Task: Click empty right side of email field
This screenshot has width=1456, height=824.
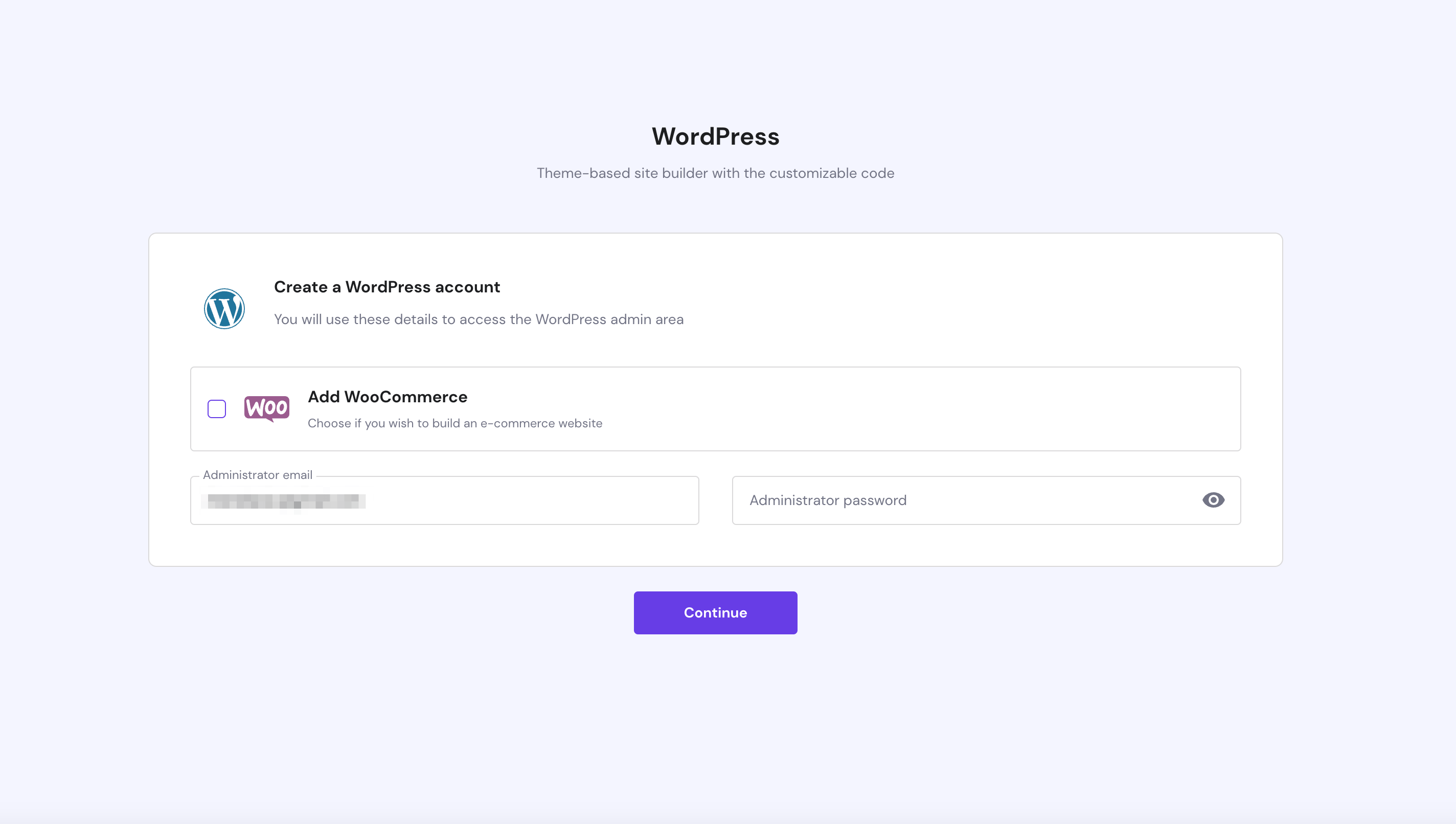Action: pyautogui.click(x=566, y=501)
